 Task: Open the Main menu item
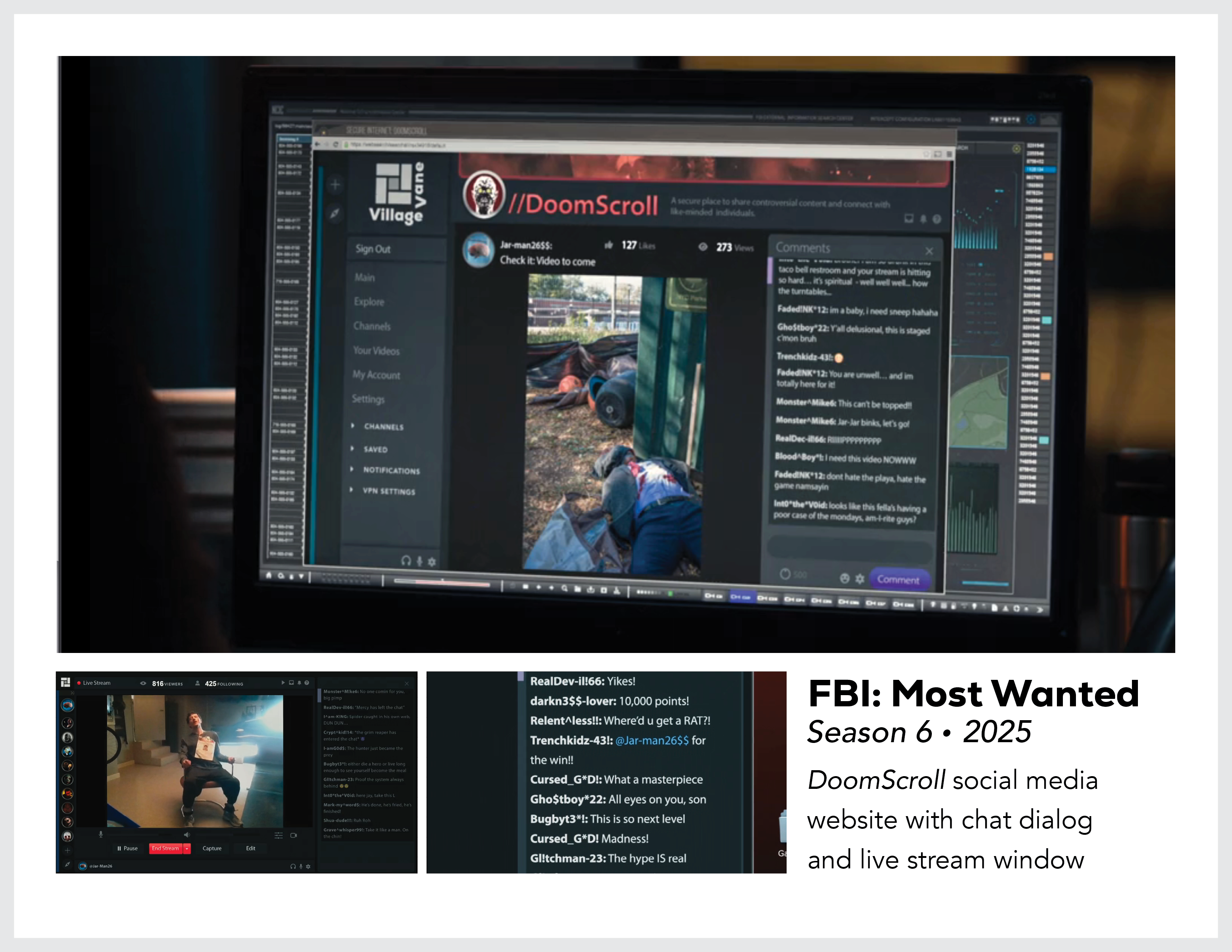tap(365, 278)
